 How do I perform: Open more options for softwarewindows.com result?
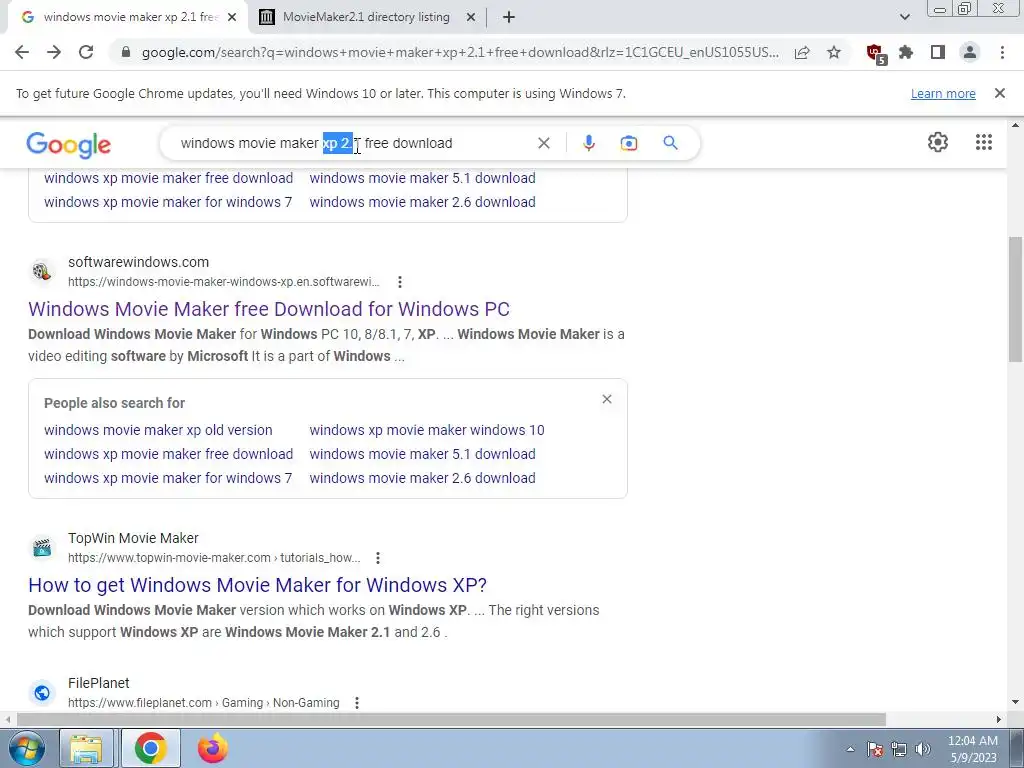pos(400,282)
